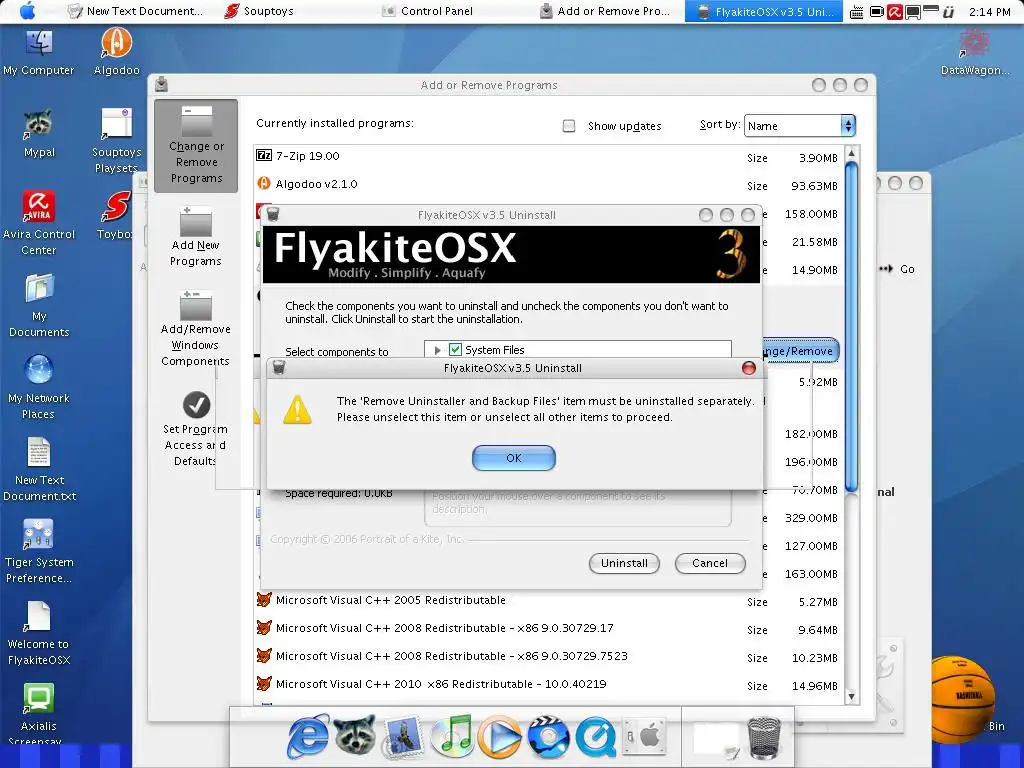Click OK in the uninstall warning dialog
Screen dimensions: 1024x768
[x=513, y=458]
